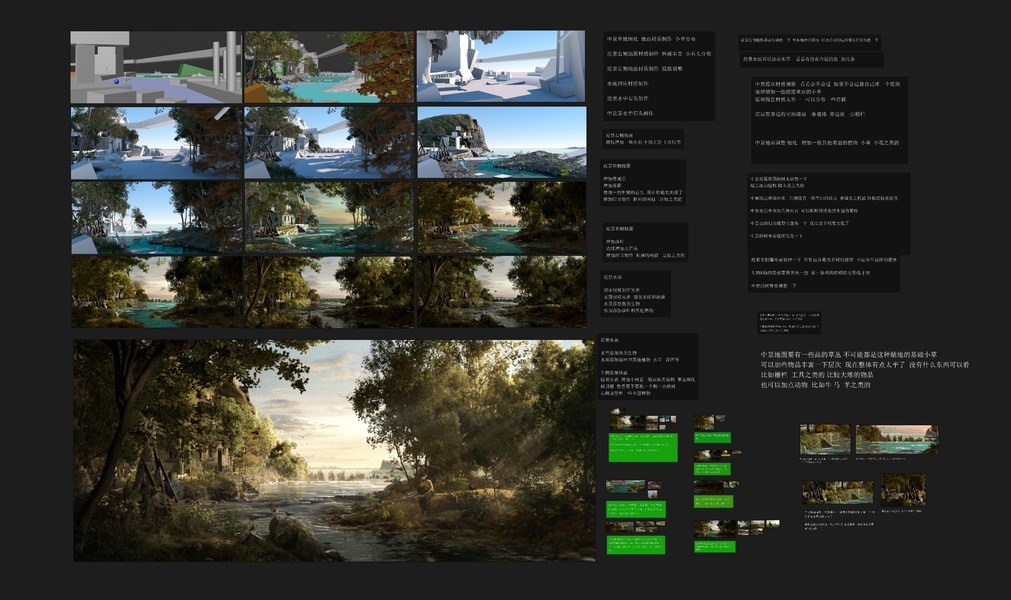Select the large final forest river render
The height and width of the screenshot is (600, 1011).
(334, 450)
